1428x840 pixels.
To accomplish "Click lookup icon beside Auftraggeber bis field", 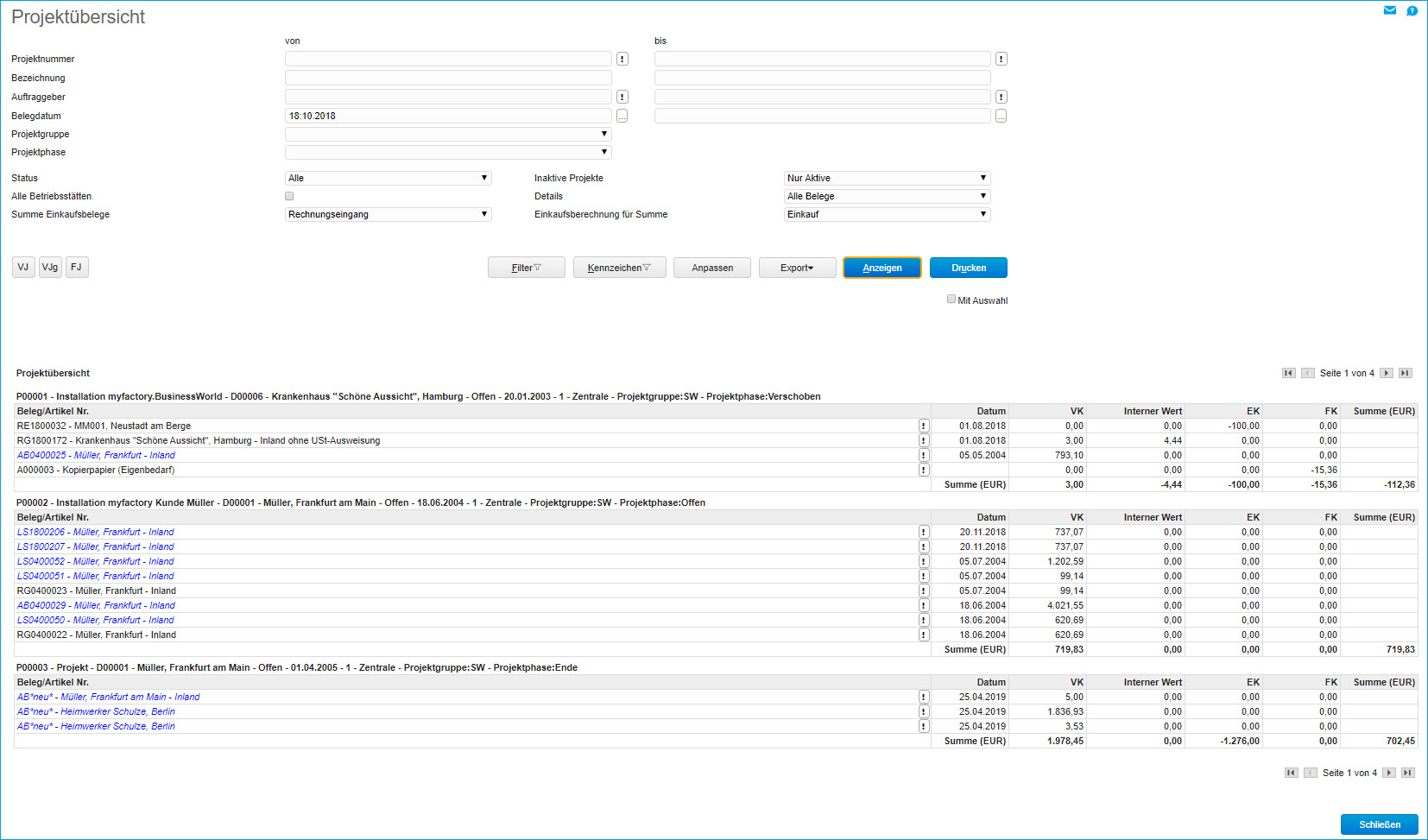I will pos(1001,97).
